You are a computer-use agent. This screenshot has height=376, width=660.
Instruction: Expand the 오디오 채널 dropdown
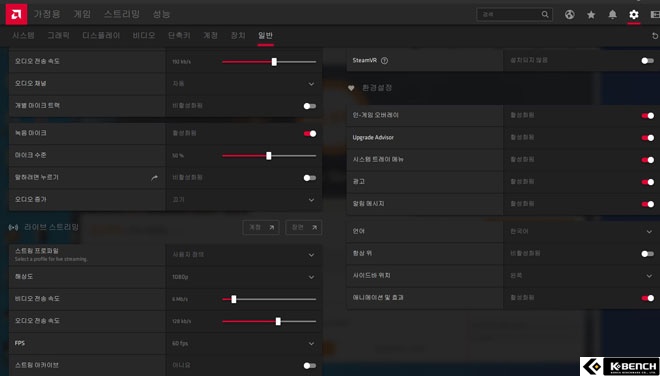pos(244,84)
